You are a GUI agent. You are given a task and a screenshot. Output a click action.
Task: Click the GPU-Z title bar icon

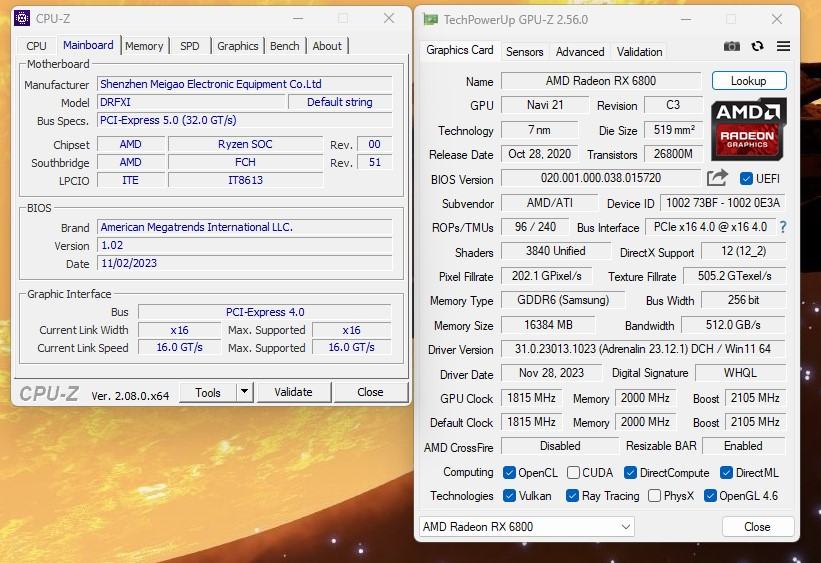pyautogui.click(x=430, y=20)
